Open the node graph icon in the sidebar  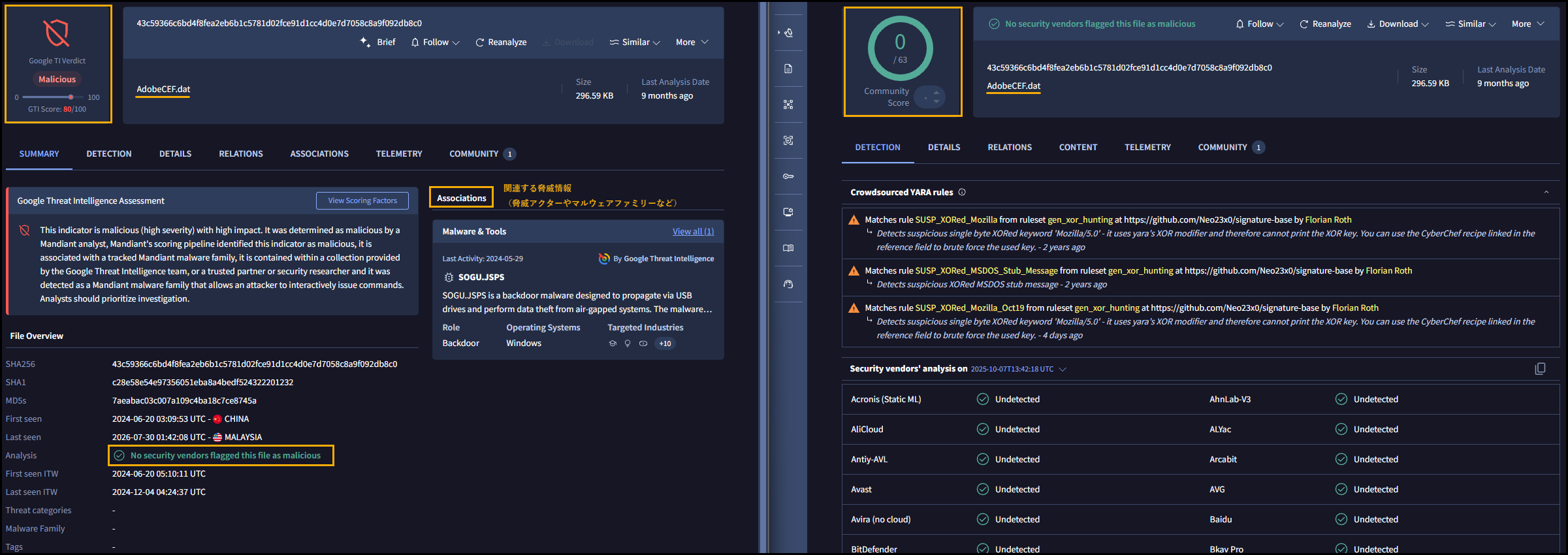coord(788,104)
